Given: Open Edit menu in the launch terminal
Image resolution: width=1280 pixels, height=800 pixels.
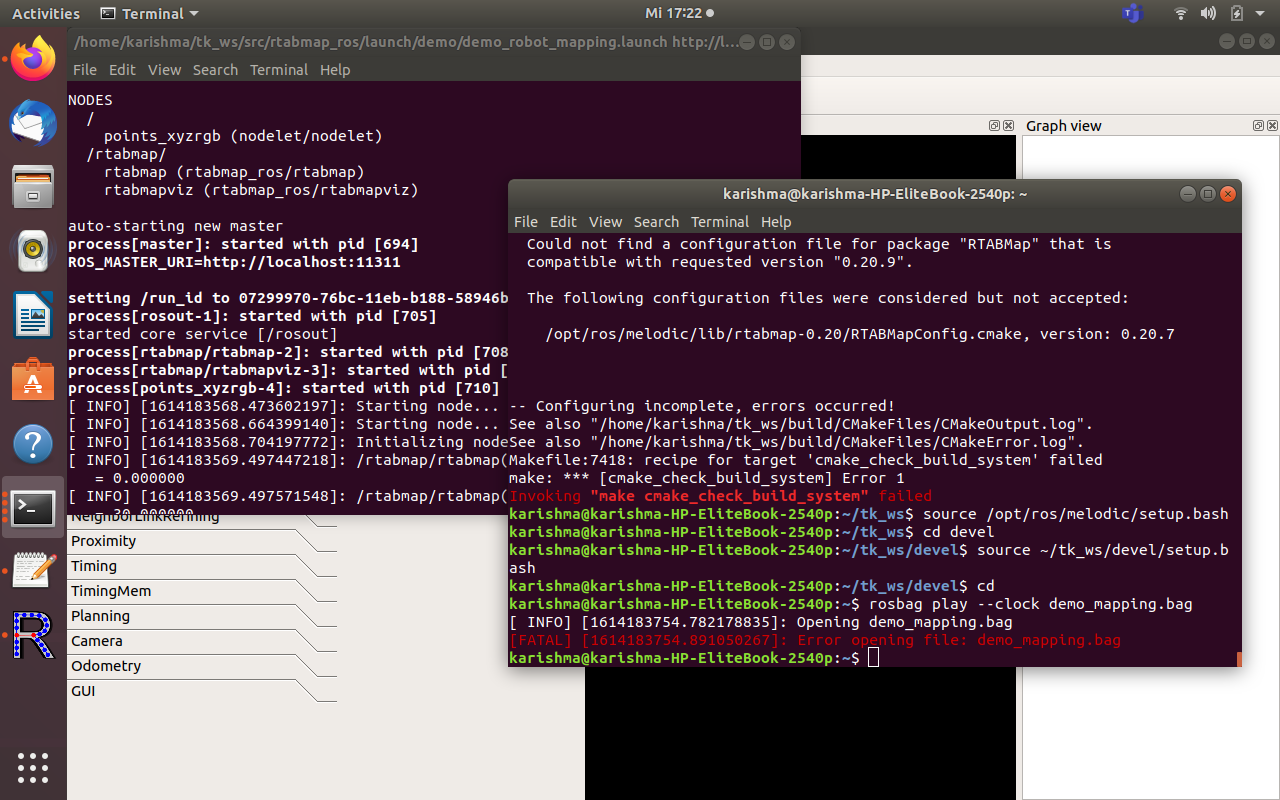Looking at the screenshot, I should click(122, 70).
